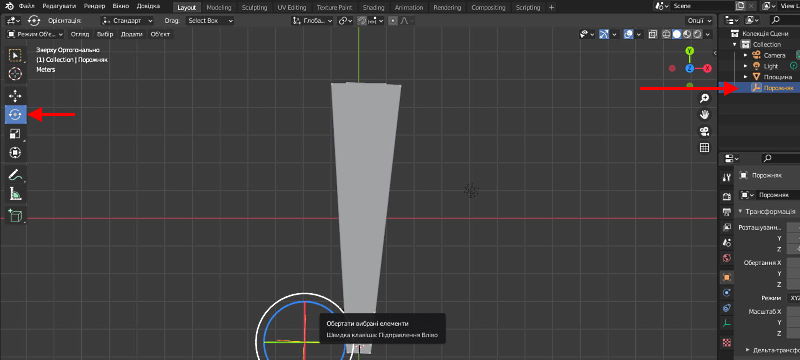Switch to material preview shading
Image resolution: width=800 pixels, height=360 pixels.
pyautogui.click(x=686, y=34)
